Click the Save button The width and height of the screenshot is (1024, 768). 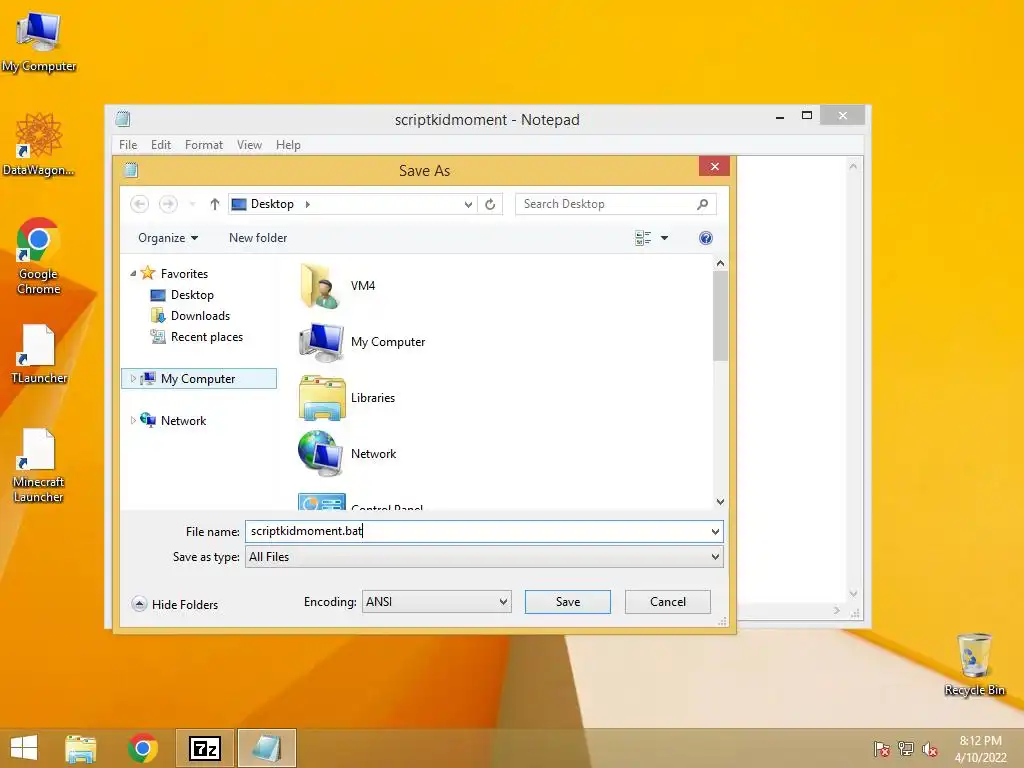tap(568, 601)
